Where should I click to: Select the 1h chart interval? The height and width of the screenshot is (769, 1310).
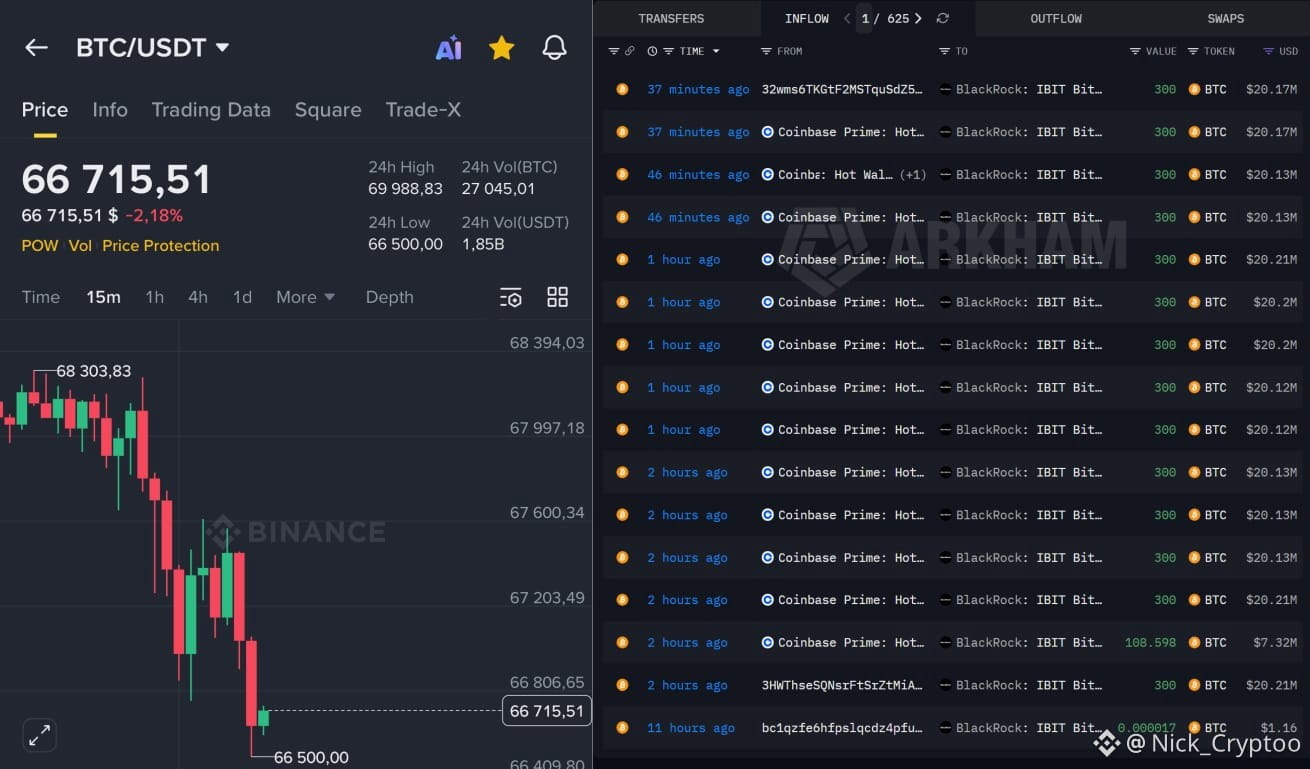coord(154,297)
